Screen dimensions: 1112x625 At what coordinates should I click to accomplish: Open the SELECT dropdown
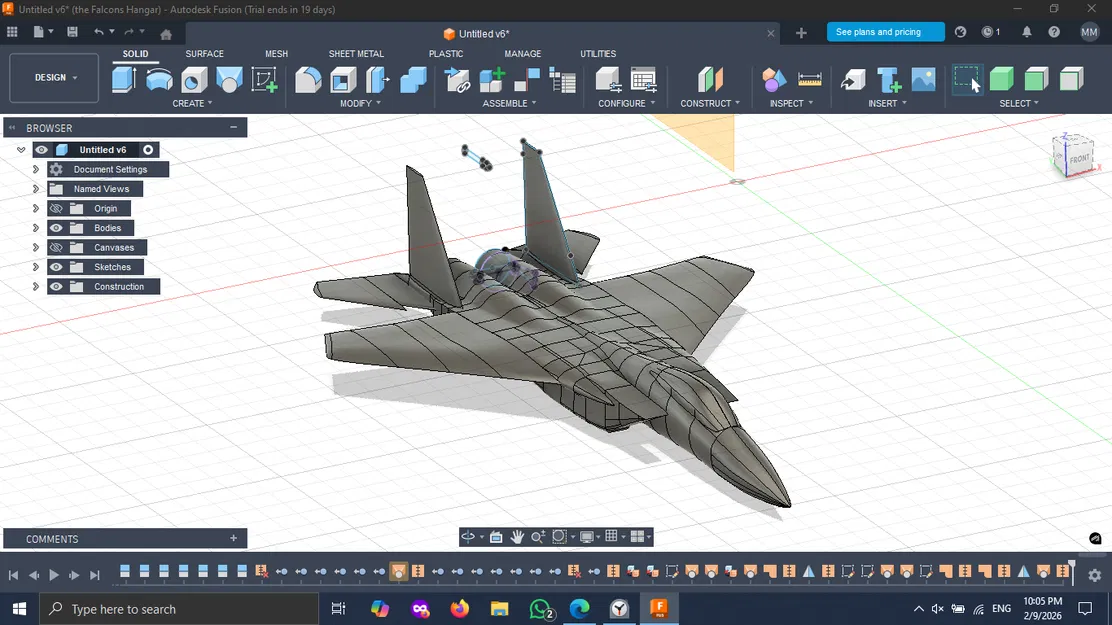click(1019, 102)
